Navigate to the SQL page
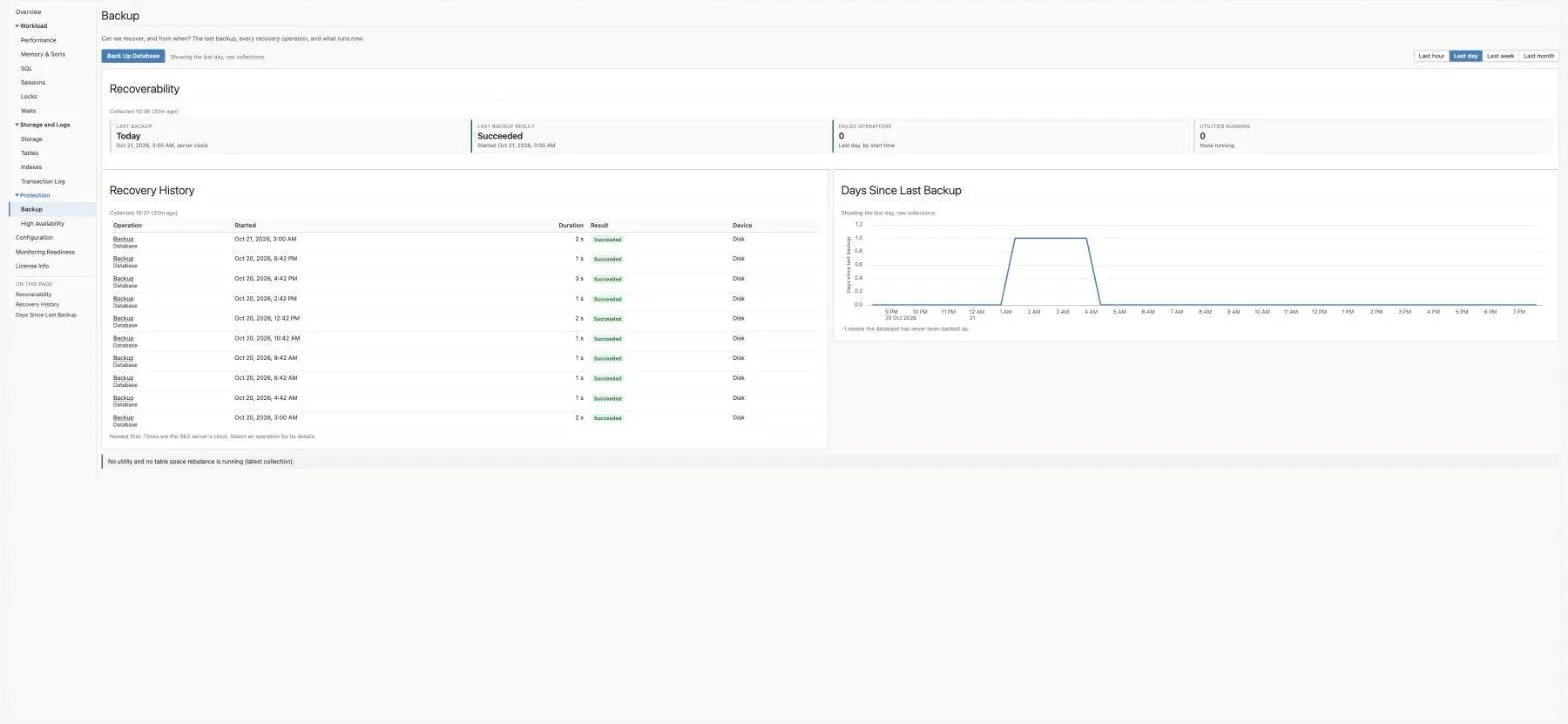The height and width of the screenshot is (724, 1568). [x=27, y=68]
